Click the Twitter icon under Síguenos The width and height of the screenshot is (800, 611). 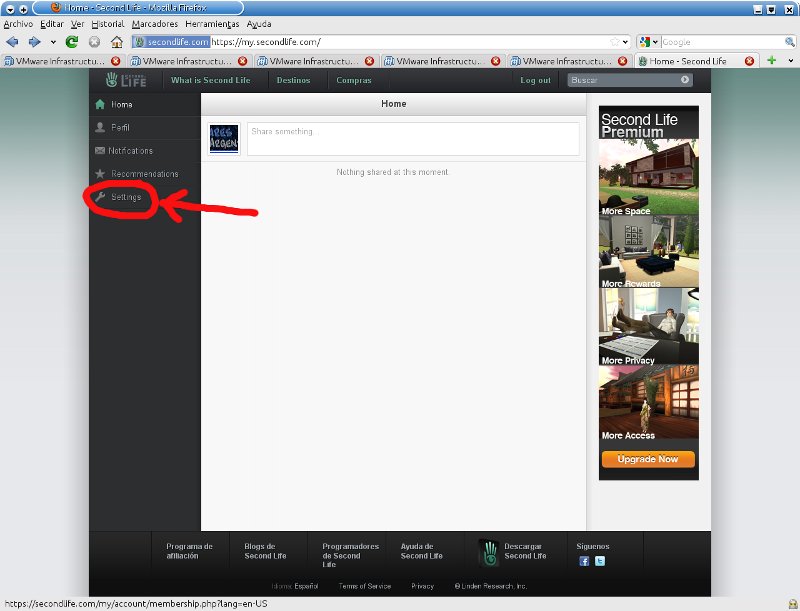click(x=600, y=561)
